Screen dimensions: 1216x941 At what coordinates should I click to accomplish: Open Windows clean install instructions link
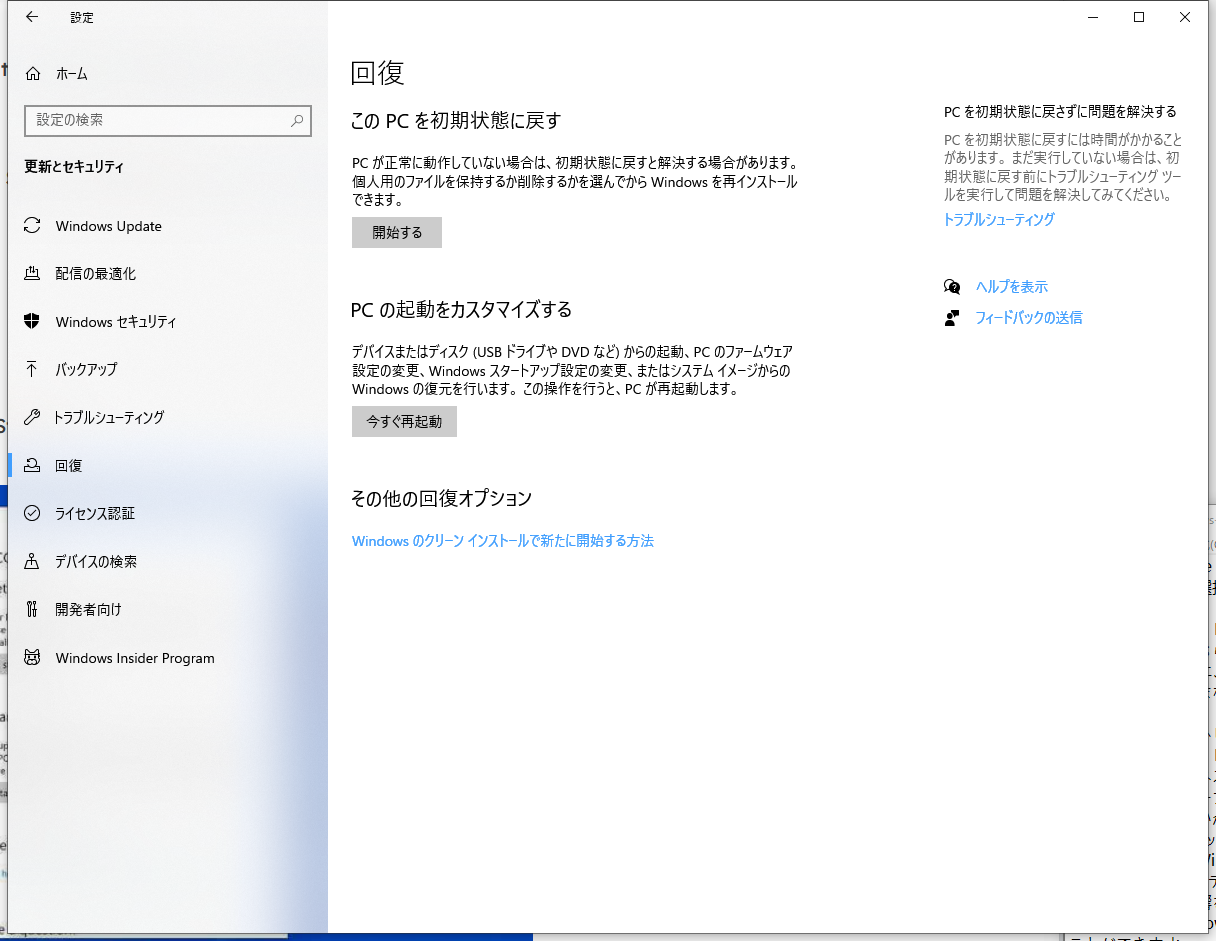(x=503, y=540)
